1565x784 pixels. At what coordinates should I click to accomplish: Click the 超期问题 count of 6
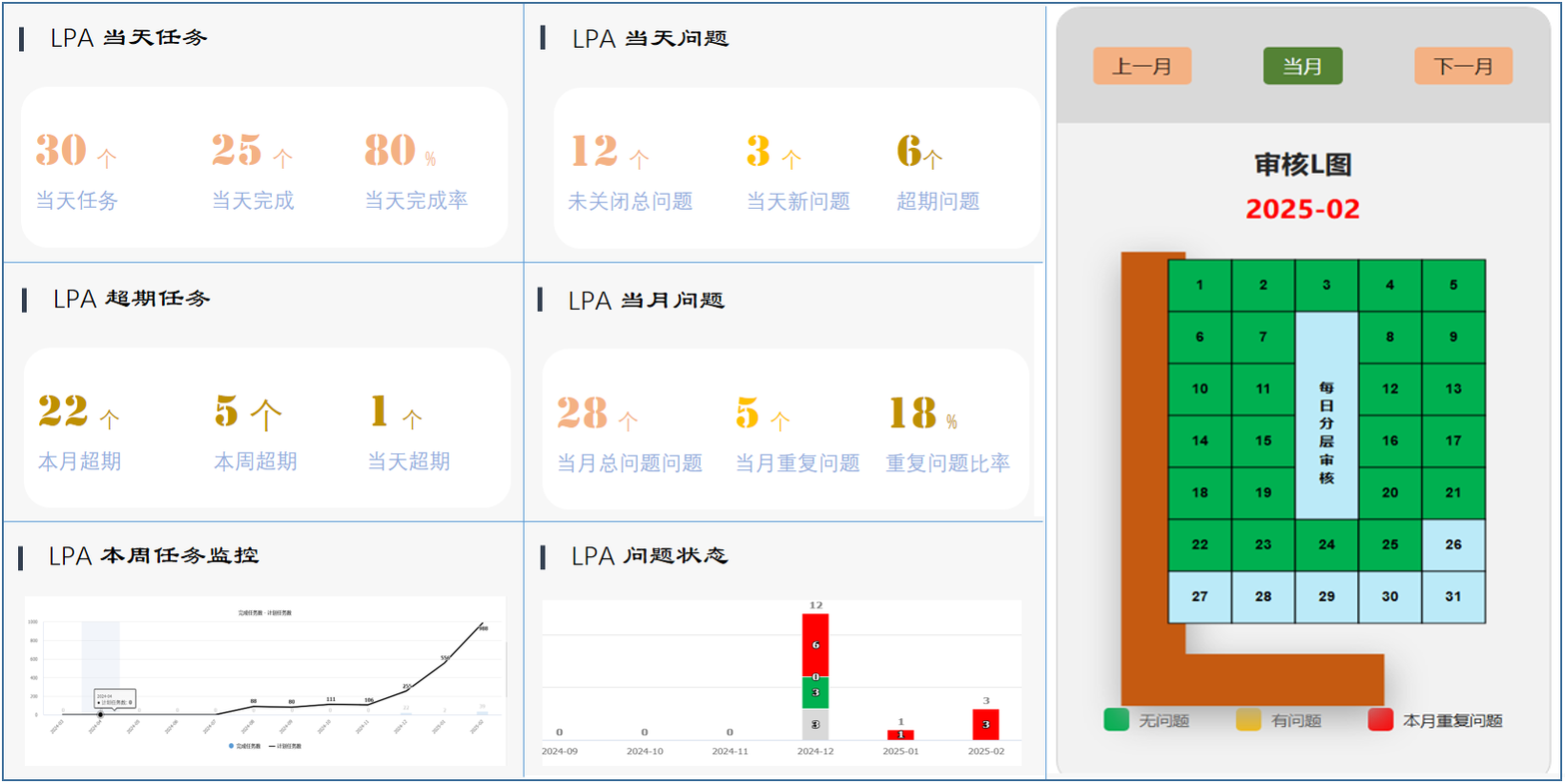[x=908, y=150]
